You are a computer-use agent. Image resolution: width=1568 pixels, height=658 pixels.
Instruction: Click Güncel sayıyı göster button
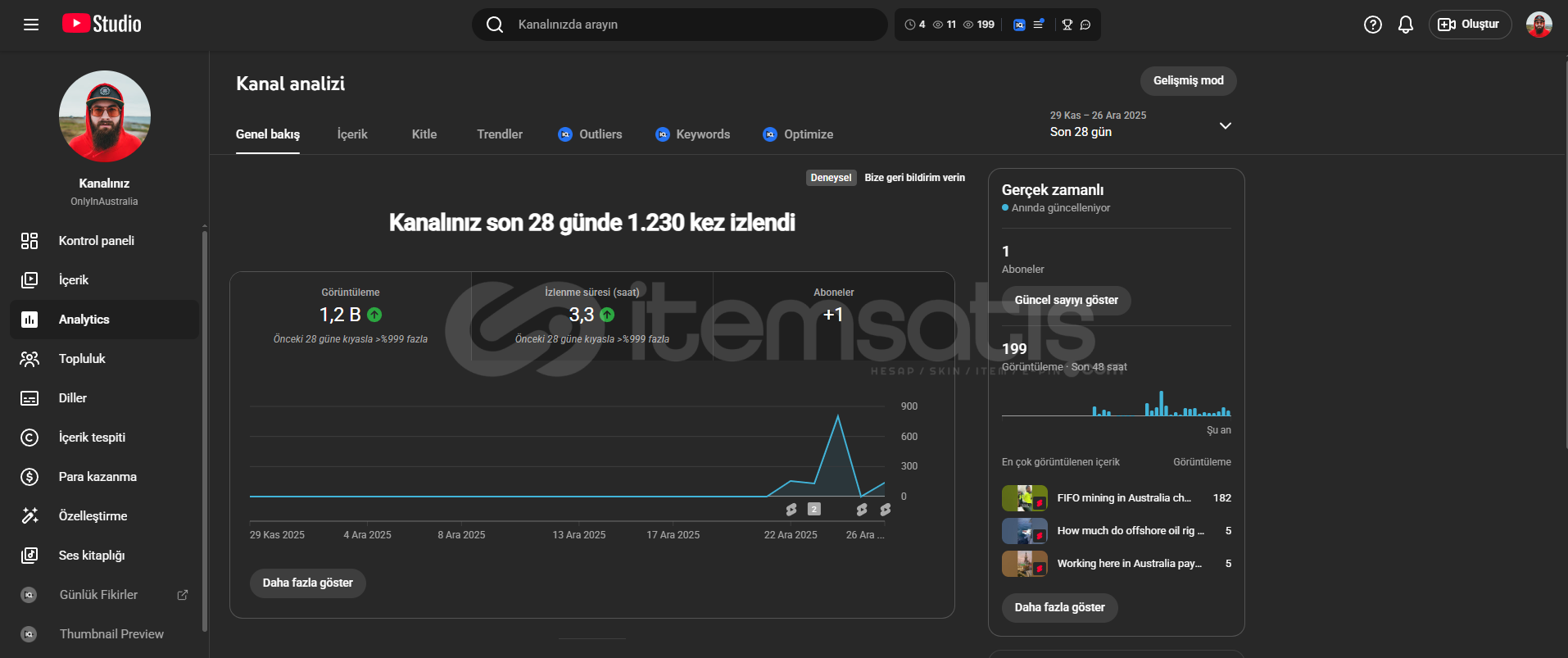[x=1066, y=300]
